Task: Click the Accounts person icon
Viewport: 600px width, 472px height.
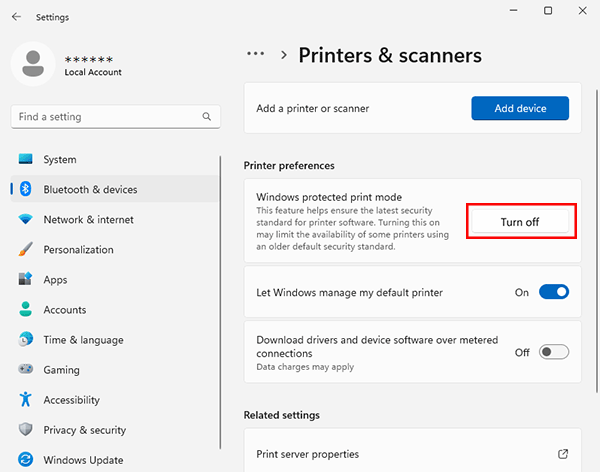Action: click(26, 310)
